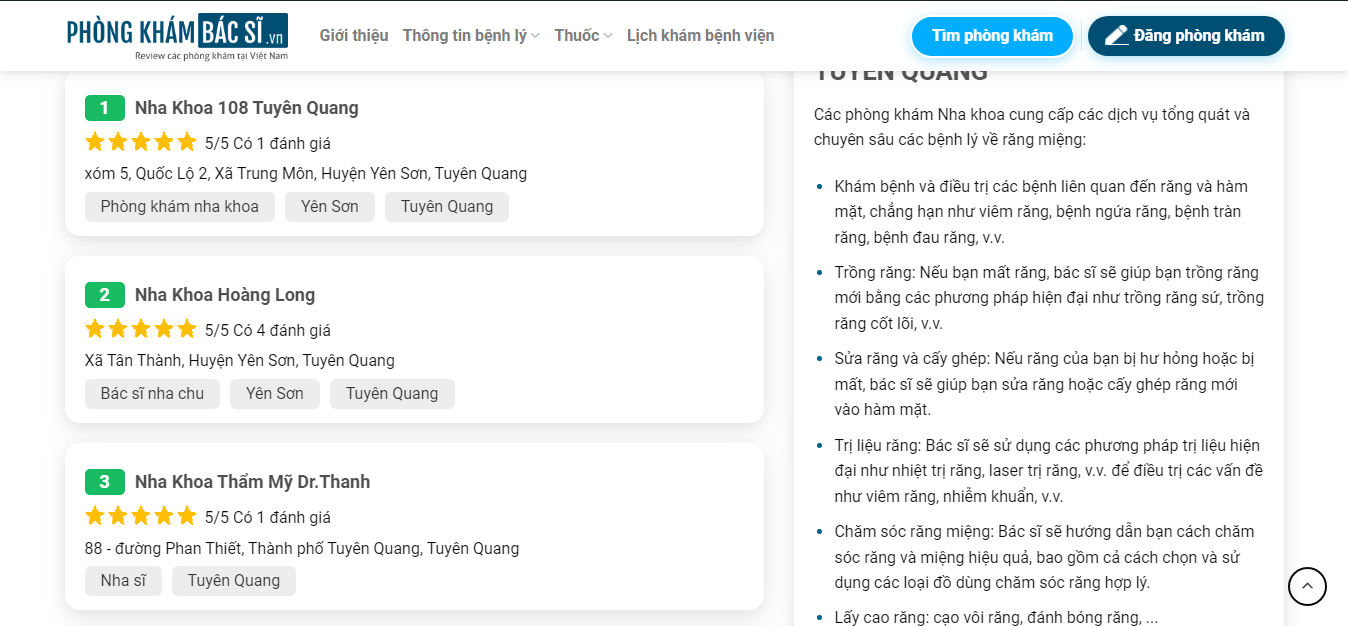This screenshot has width=1348, height=626.
Task: Open Nha Khoa 108 Tuyên Quang listing
Action: (x=247, y=108)
